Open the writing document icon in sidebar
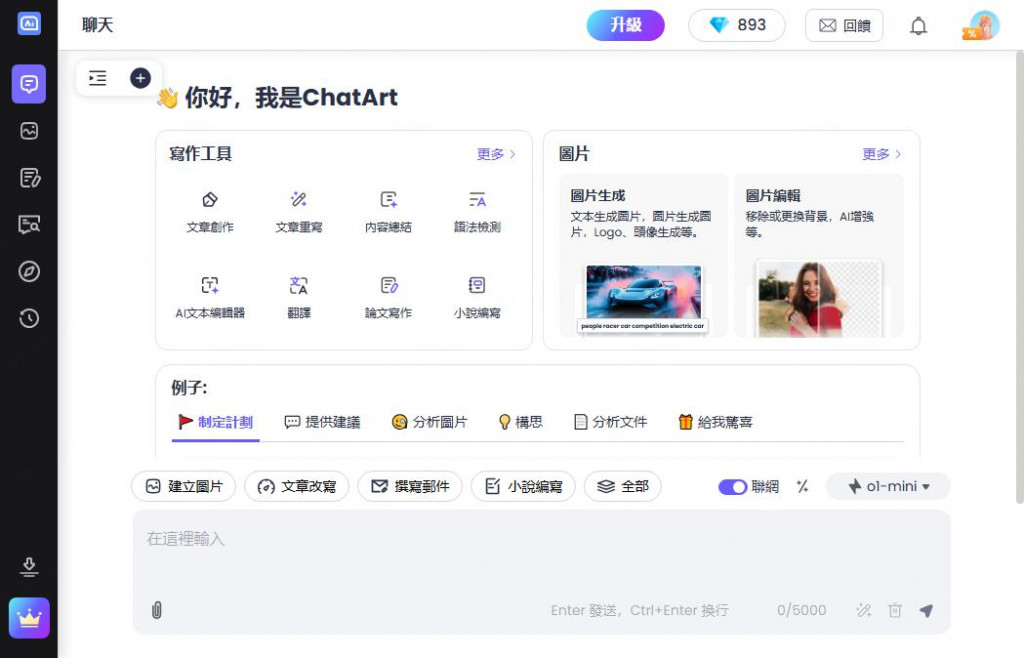The height and width of the screenshot is (658, 1024). 29,178
